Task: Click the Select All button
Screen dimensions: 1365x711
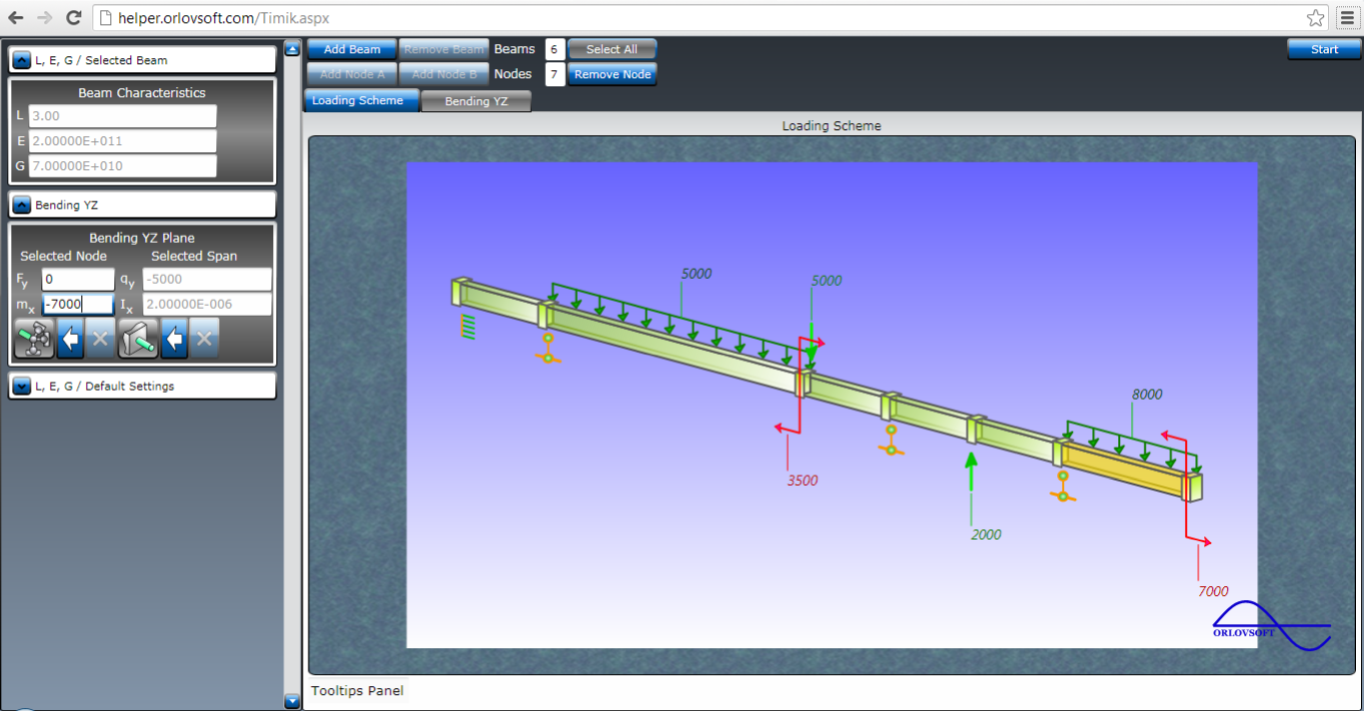Action: [612, 49]
